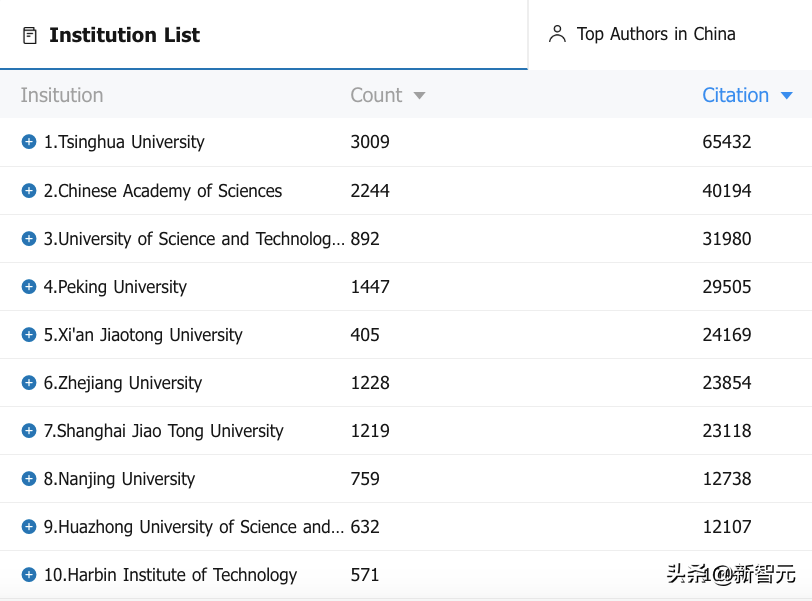
Task: Click the person icon beside Top Authors
Action: click(x=557, y=34)
